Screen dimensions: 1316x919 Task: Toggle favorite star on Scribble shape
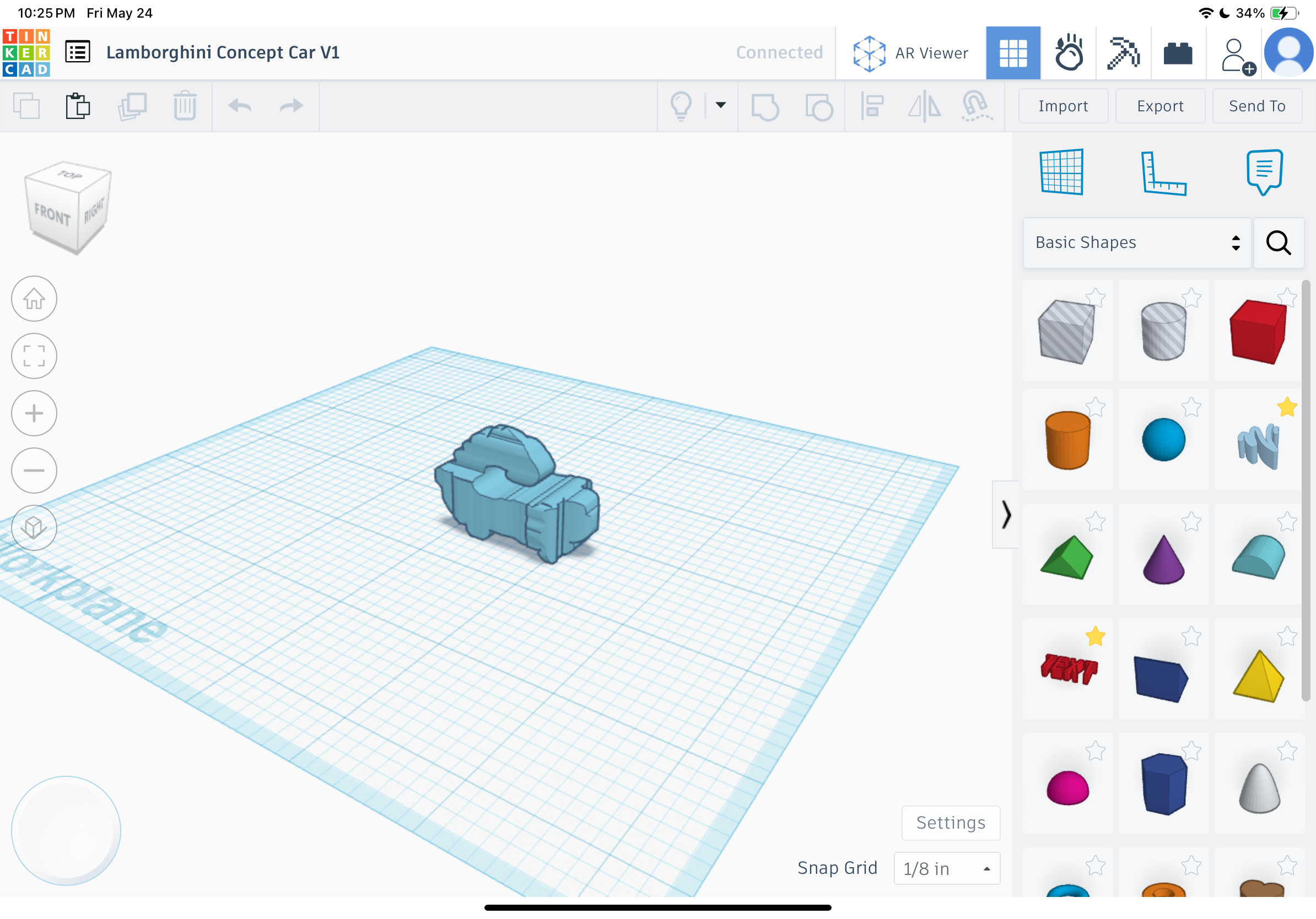(x=1287, y=407)
